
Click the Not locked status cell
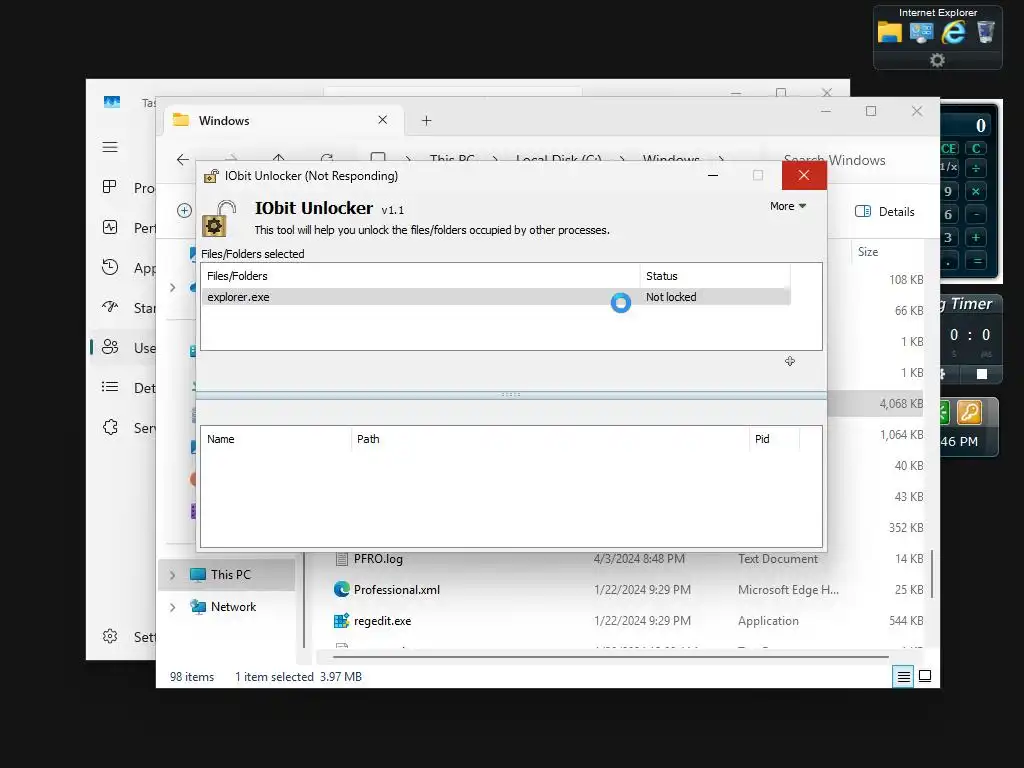[x=671, y=297]
